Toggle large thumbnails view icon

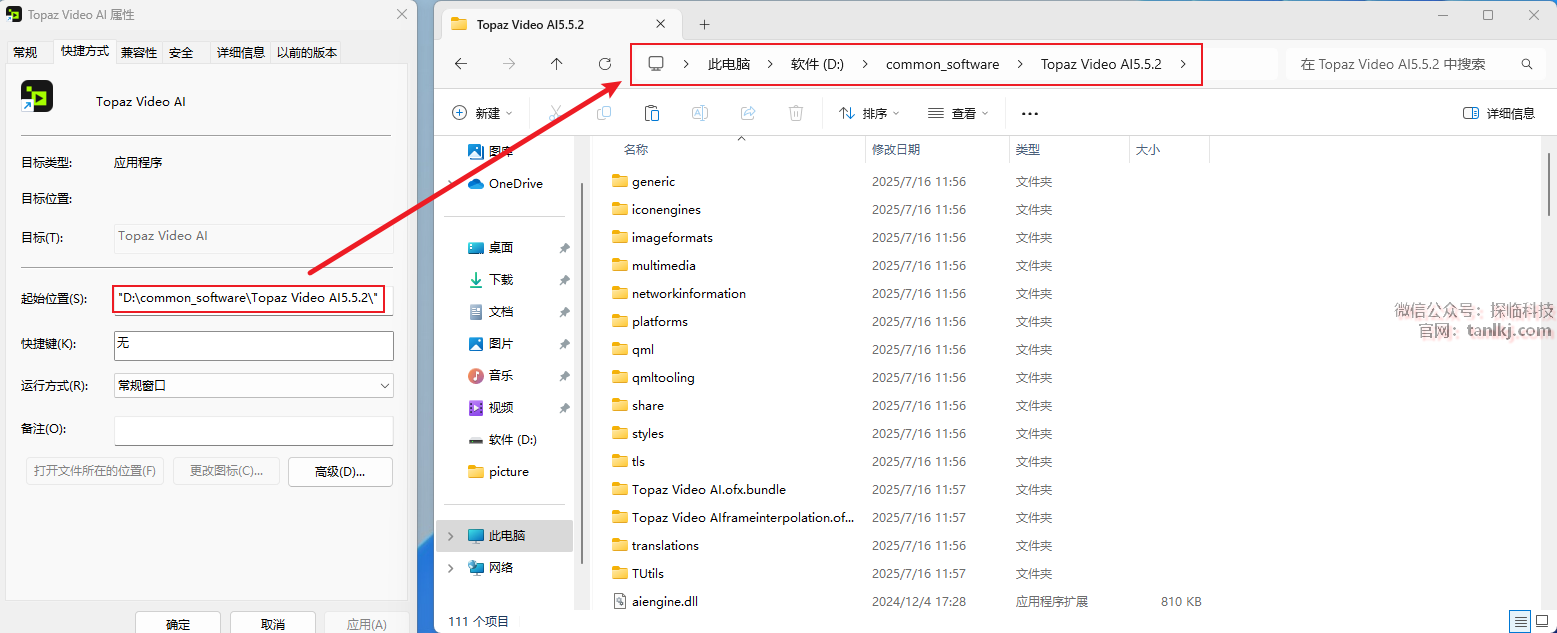(1541, 622)
